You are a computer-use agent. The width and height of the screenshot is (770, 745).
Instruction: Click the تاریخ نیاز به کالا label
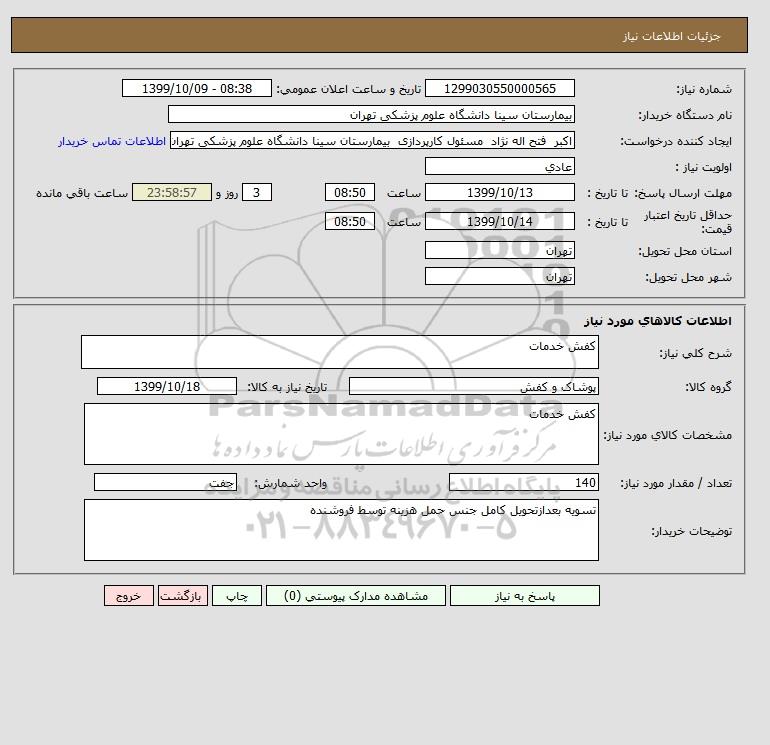pos(287,387)
